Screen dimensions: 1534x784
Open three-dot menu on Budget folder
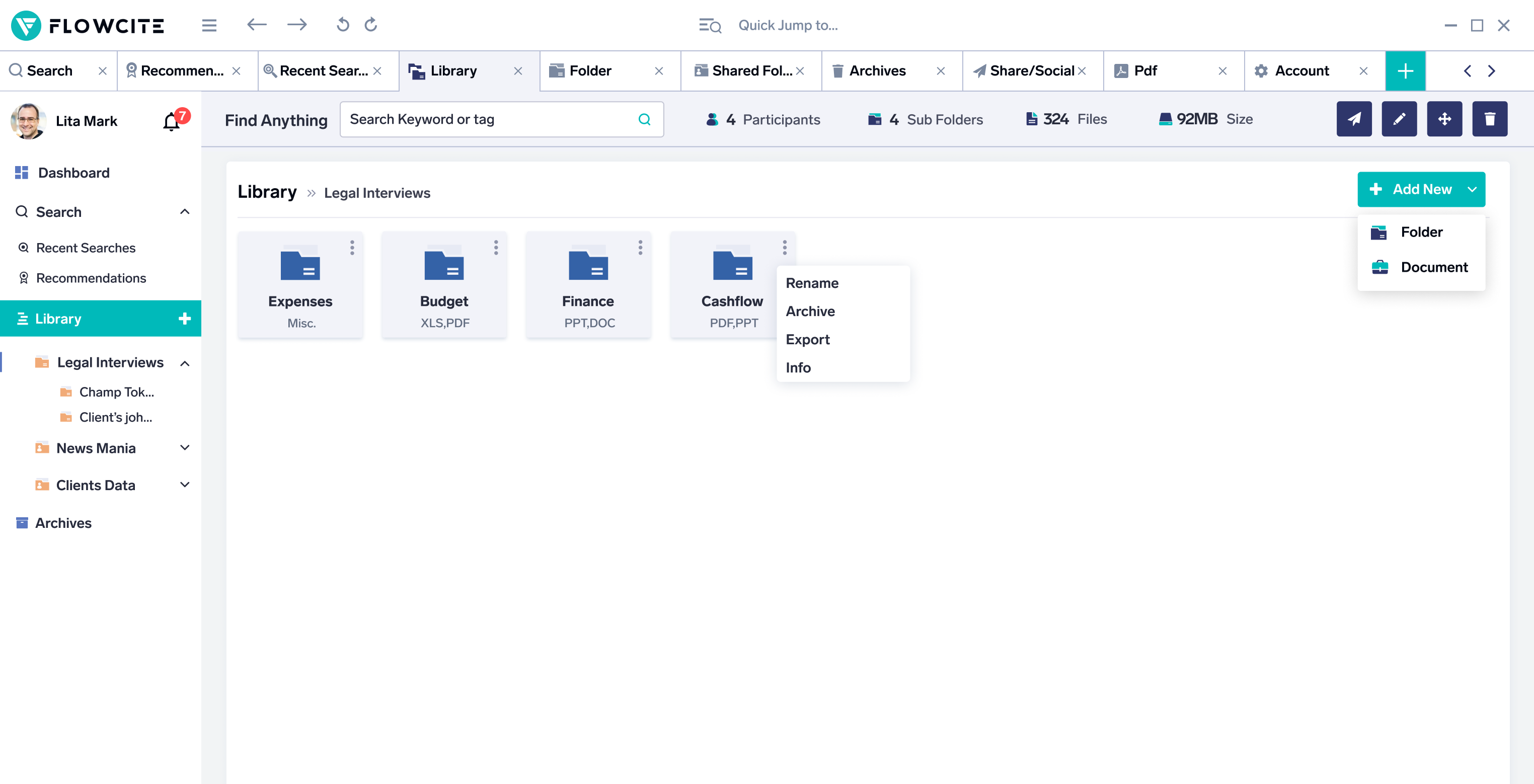tap(496, 248)
